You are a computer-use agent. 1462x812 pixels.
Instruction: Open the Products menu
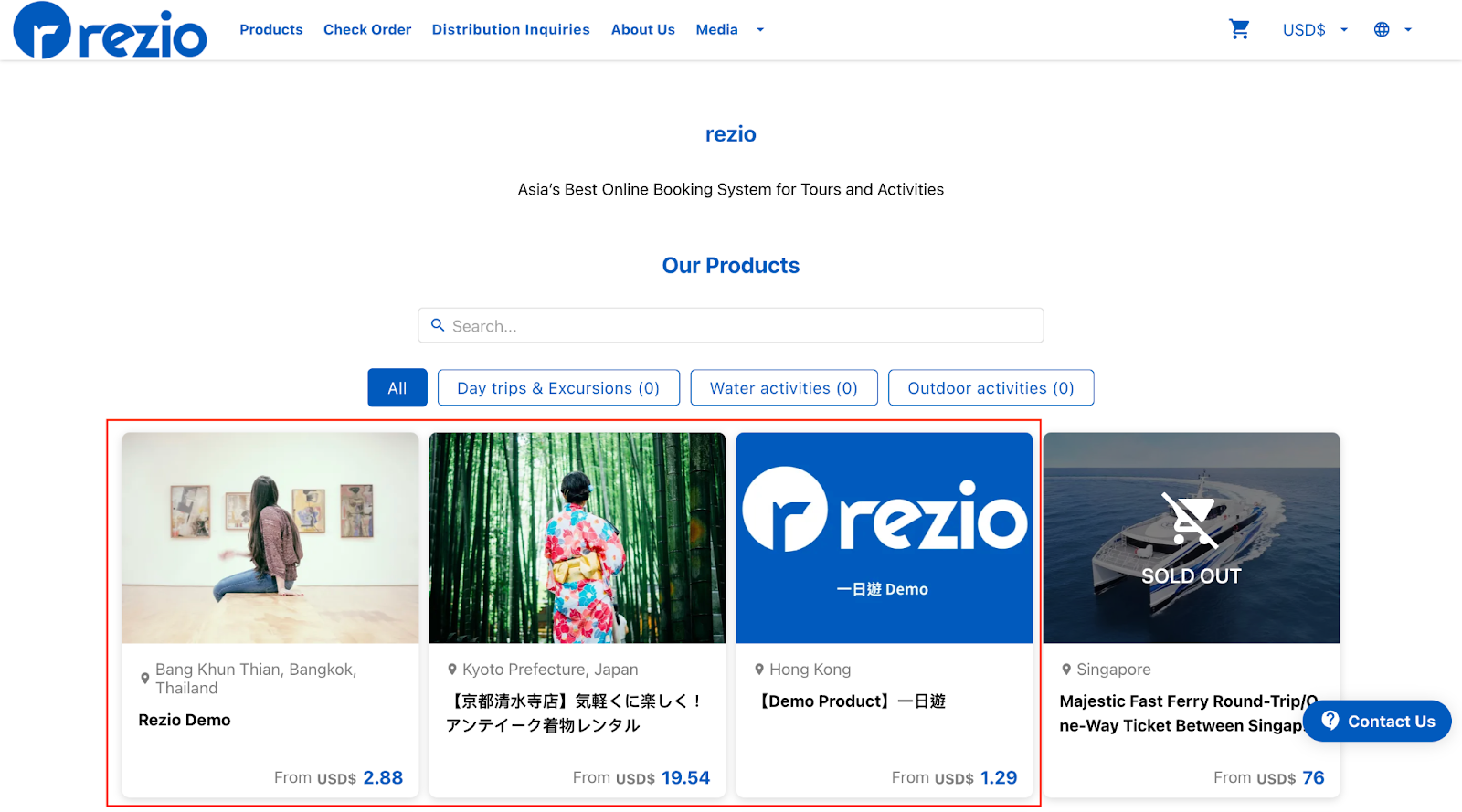pyautogui.click(x=271, y=29)
